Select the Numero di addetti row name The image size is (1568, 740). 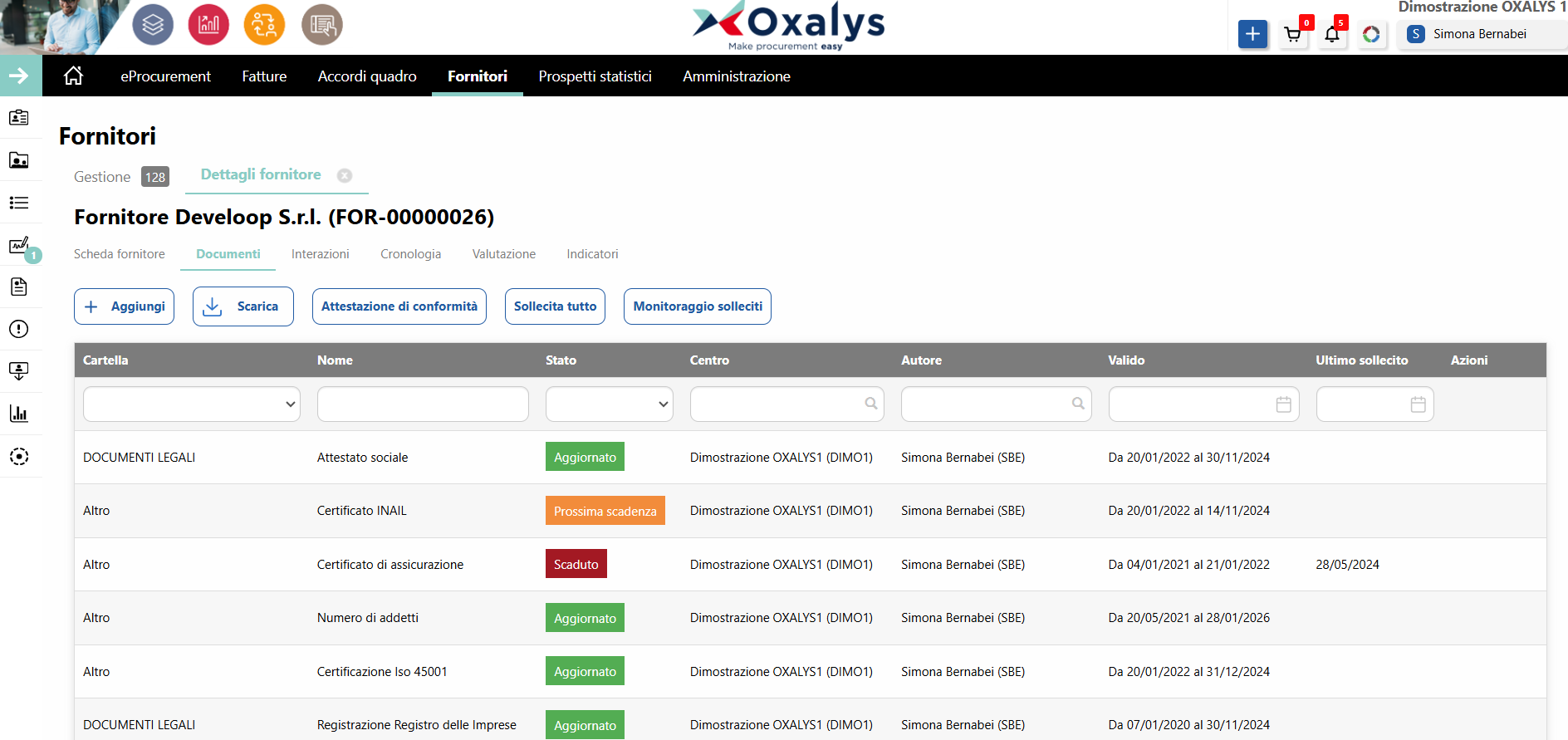(367, 618)
